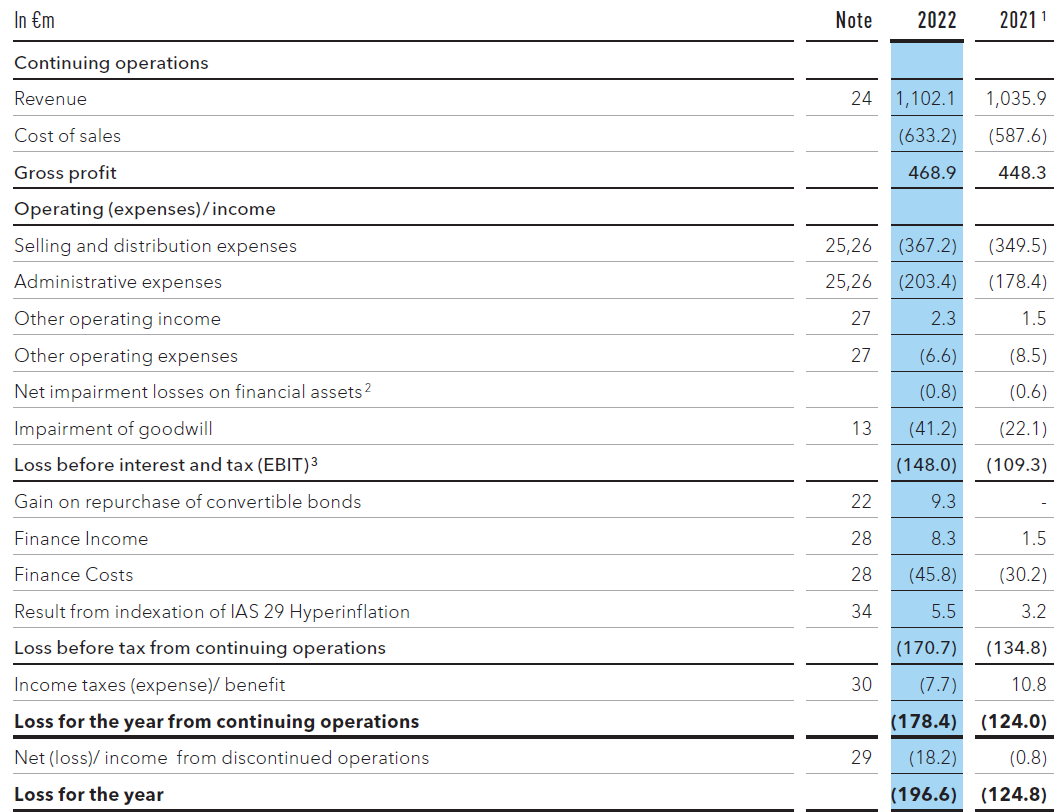Click 2022 Gross profit value 468.9
This screenshot has width=1056, height=812.
932,173
